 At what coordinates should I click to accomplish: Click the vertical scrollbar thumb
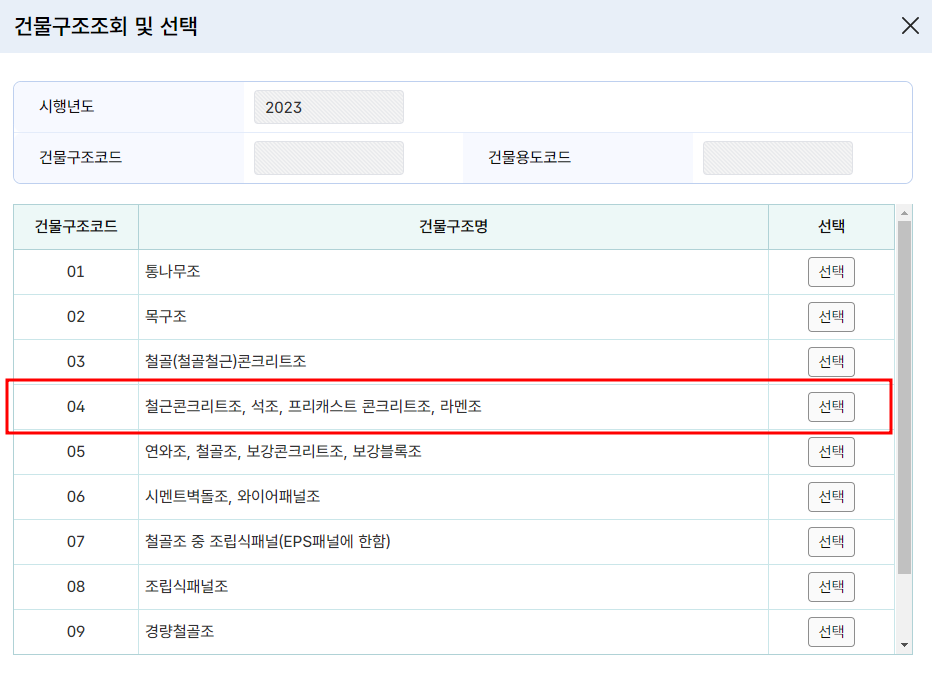[x=904, y=397]
